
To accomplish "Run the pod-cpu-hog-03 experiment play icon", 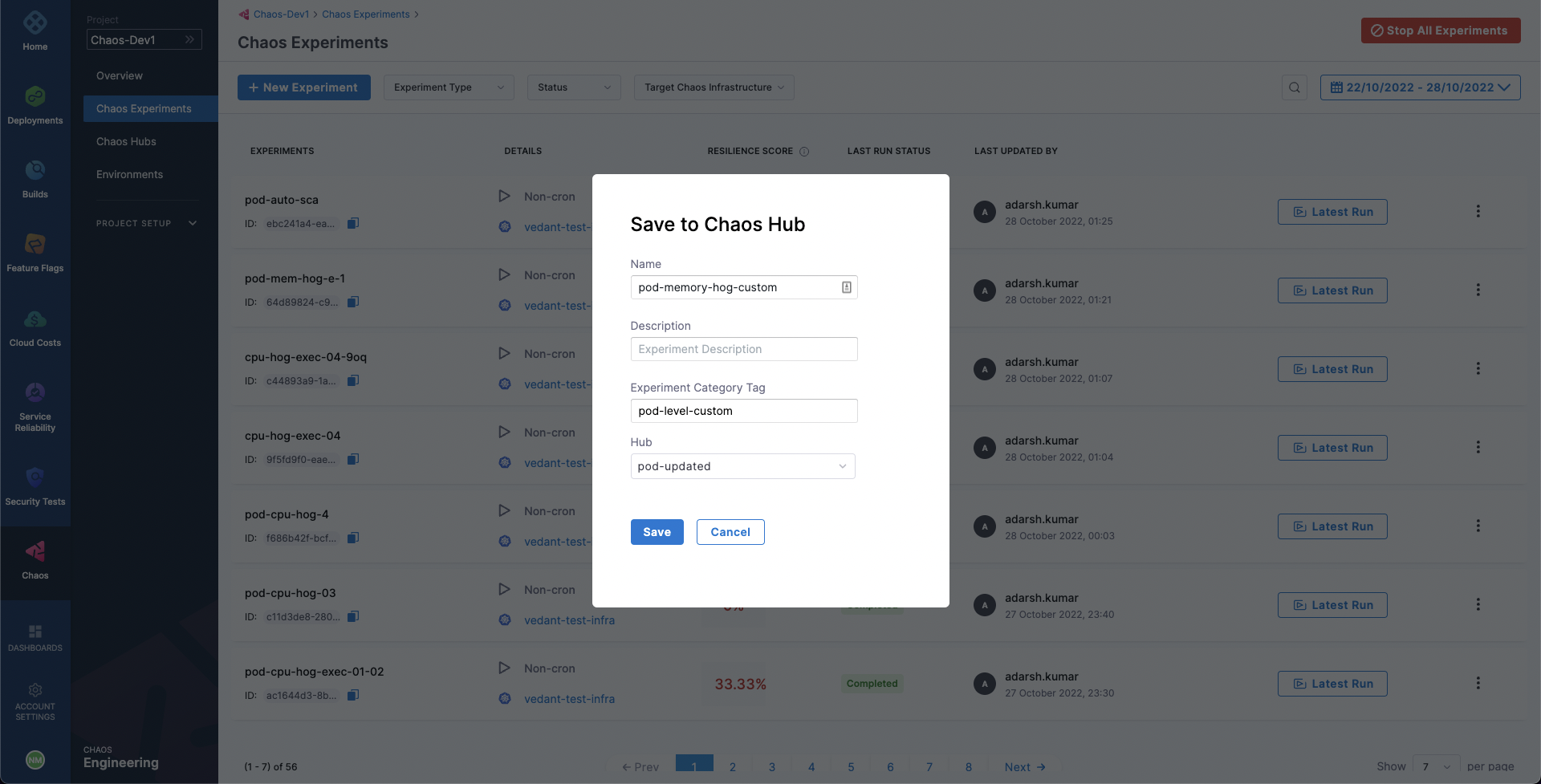I will point(504,589).
